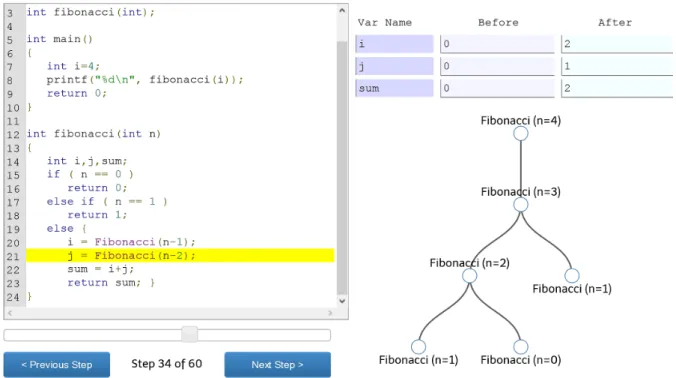Click the horizontal scrollbar right arrow
The height and width of the screenshot is (378, 676).
(330, 313)
